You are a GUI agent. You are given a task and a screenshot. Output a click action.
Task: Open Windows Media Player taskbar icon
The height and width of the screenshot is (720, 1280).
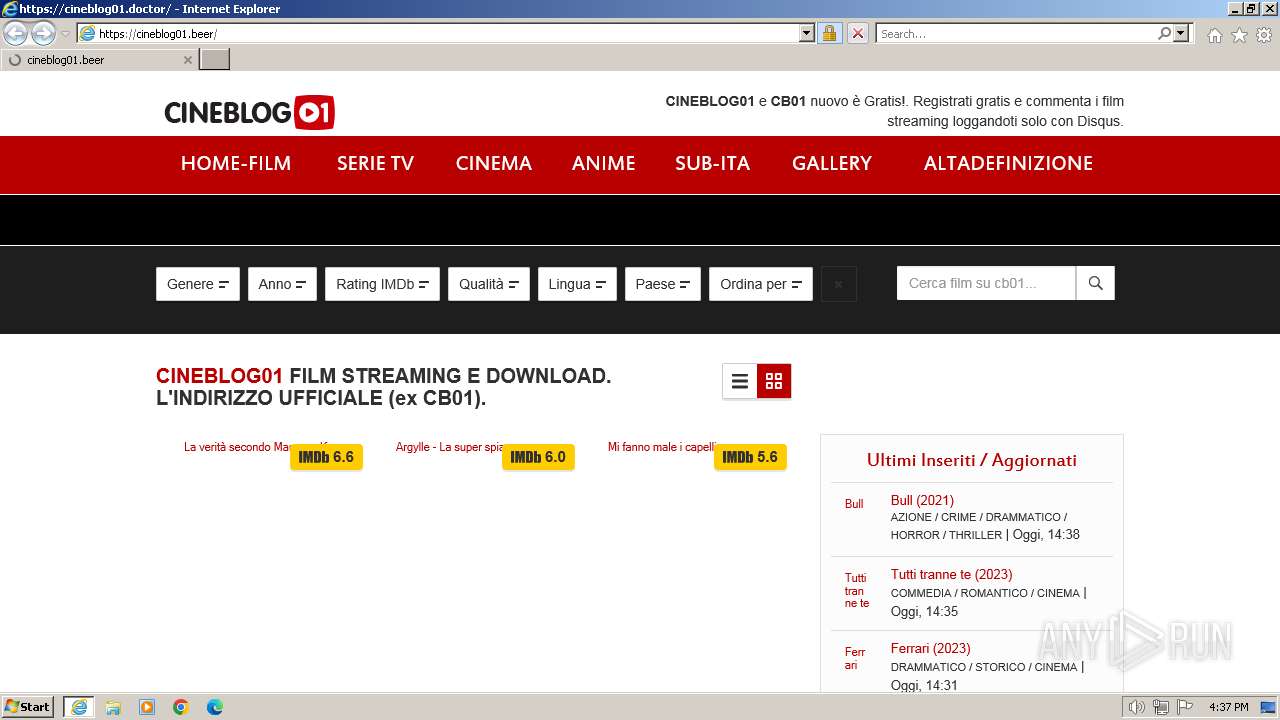(147, 707)
